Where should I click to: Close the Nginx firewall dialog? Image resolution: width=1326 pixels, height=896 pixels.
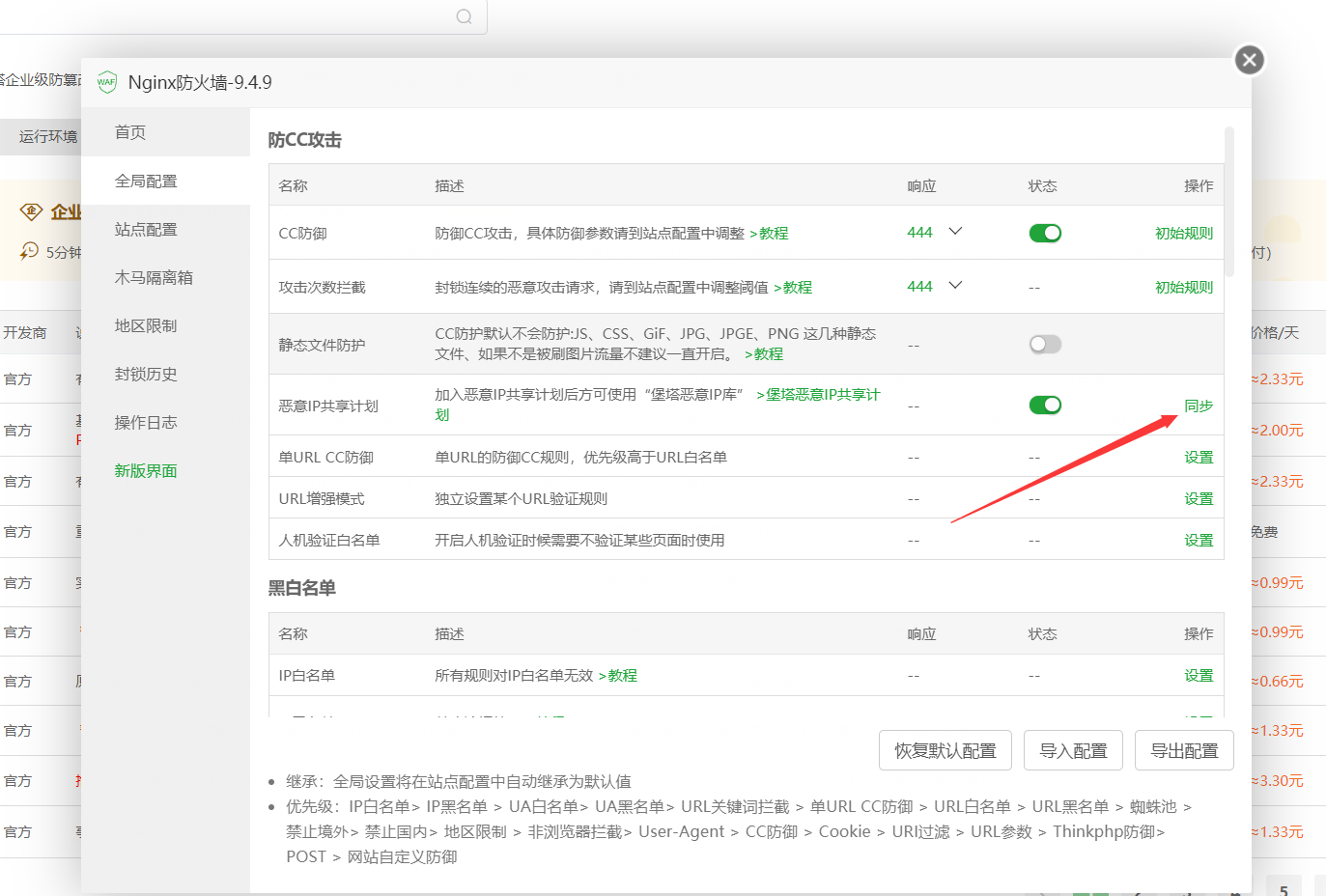click(1249, 60)
